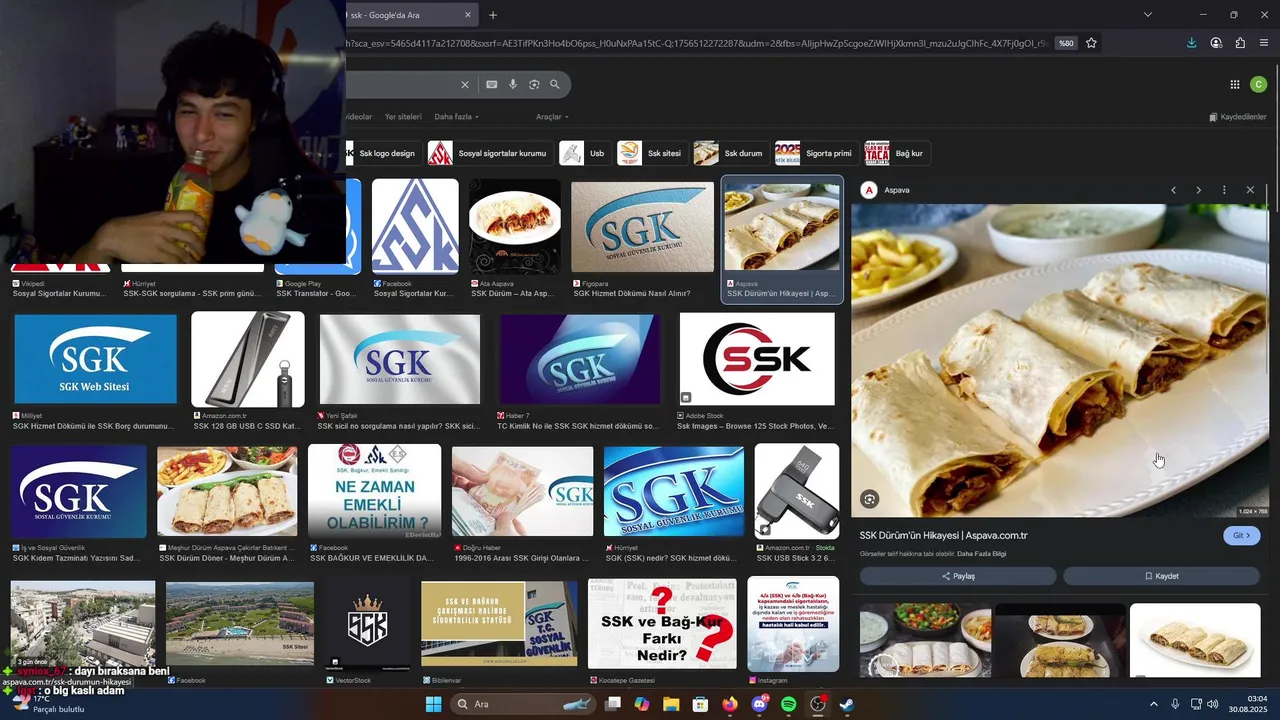Viewport: 1280px width, 720px height.
Task: Click the Paylaş share button
Action: [x=958, y=576]
